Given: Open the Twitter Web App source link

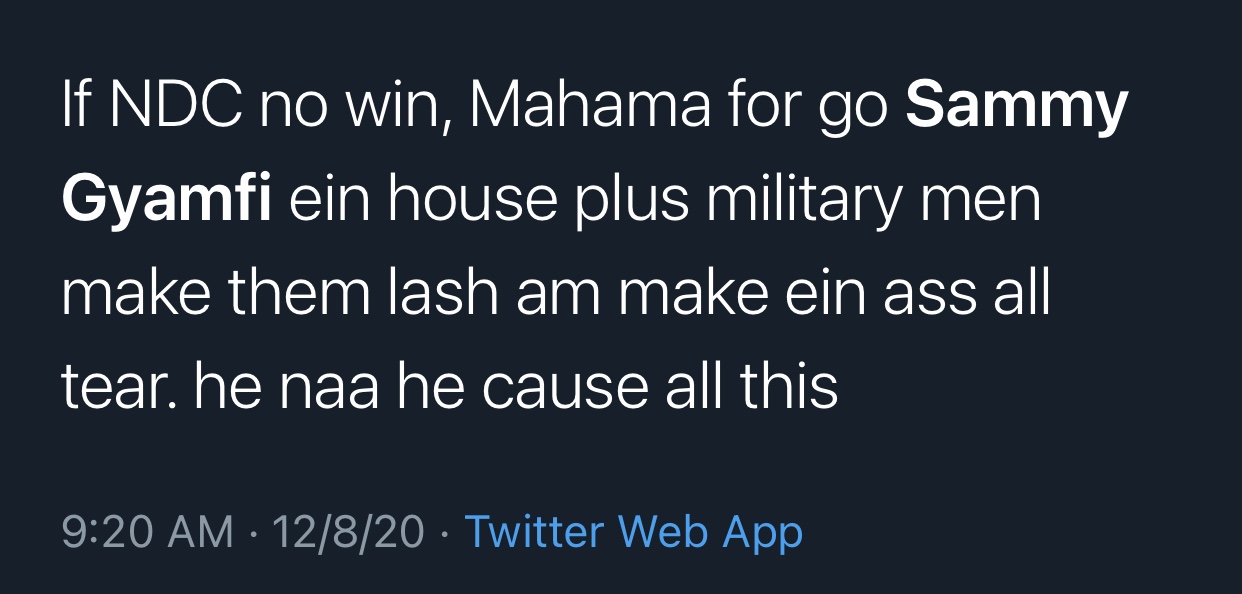Looking at the screenshot, I should click(x=634, y=532).
